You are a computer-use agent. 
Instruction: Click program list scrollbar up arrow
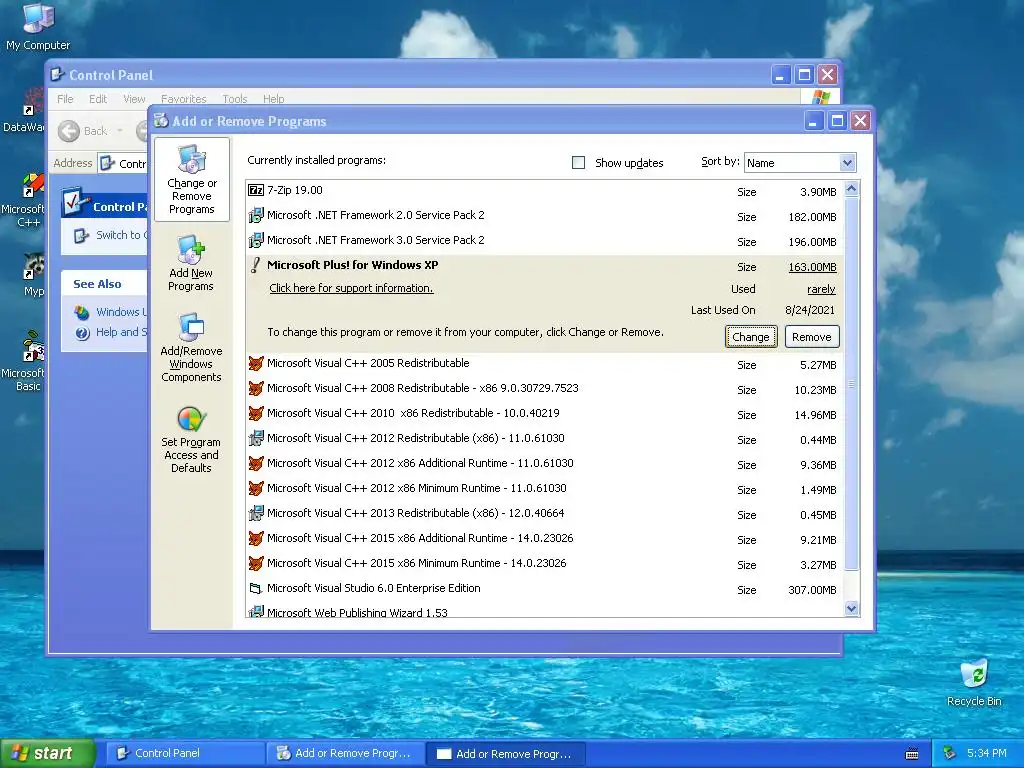pos(852,189)
